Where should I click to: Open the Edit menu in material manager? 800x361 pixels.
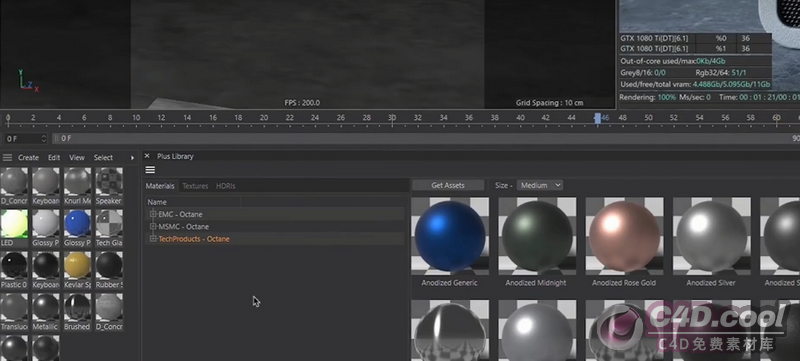pyautogui.click(x=54, y=158)
